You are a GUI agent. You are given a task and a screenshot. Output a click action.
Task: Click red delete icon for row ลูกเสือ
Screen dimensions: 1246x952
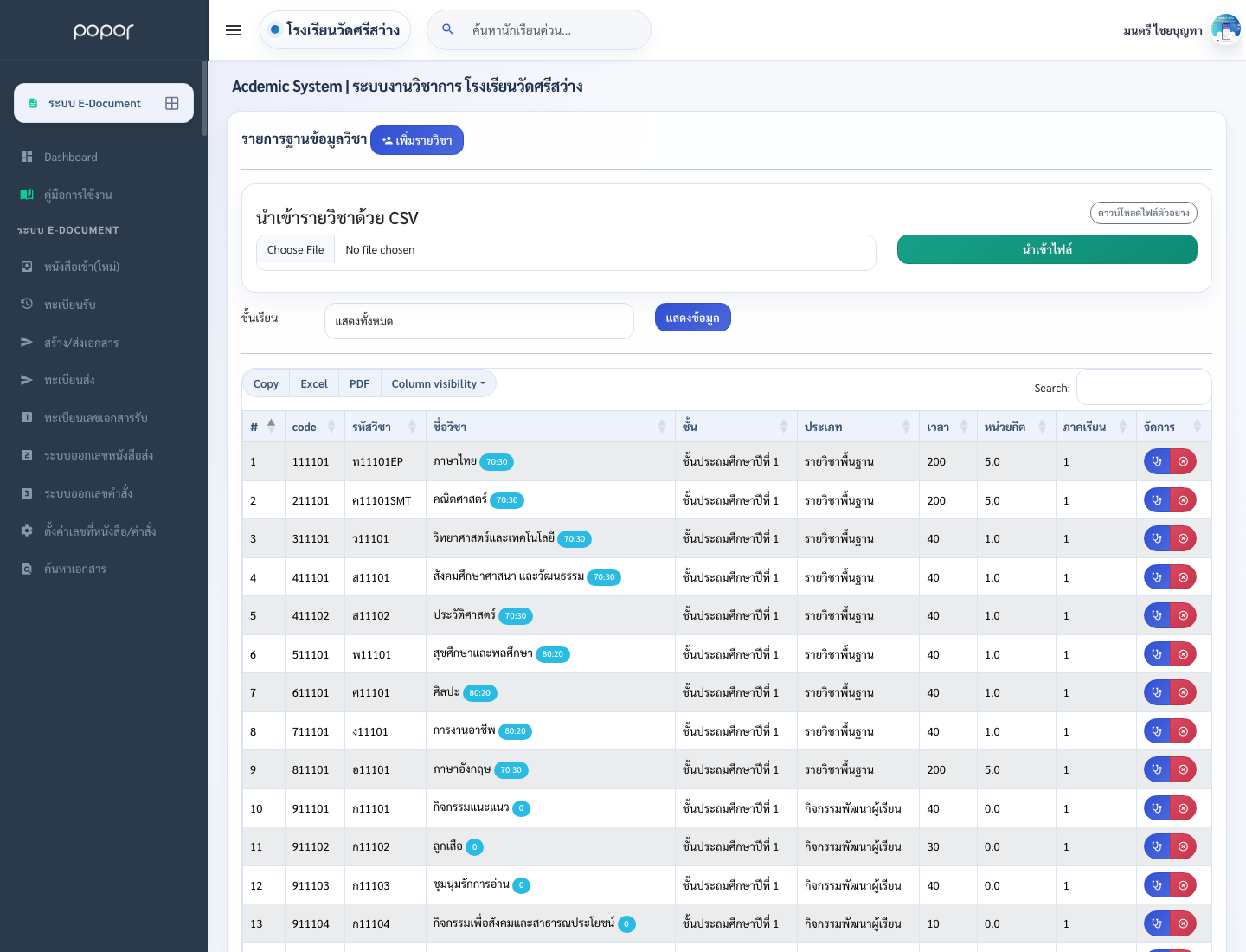(x=1183, y=846)
